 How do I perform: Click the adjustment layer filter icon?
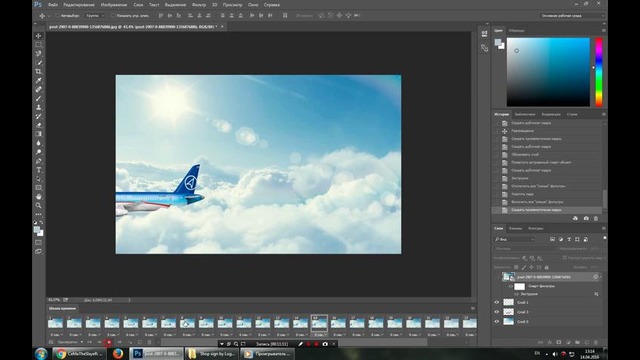tap(560, 239)
